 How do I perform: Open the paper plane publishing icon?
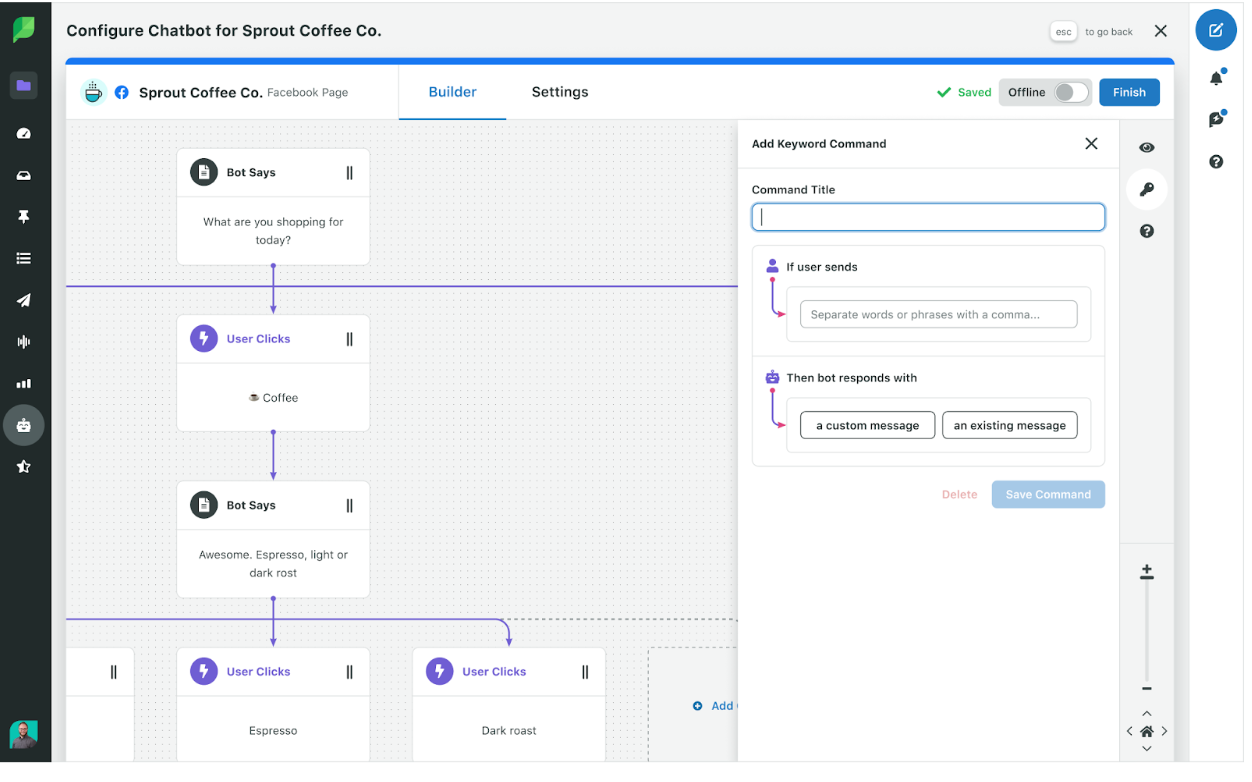point(24,300)
